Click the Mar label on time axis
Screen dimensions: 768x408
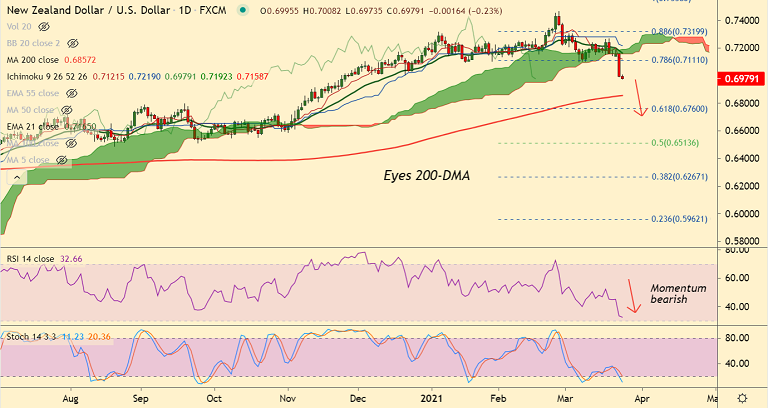tap(565, 399)
